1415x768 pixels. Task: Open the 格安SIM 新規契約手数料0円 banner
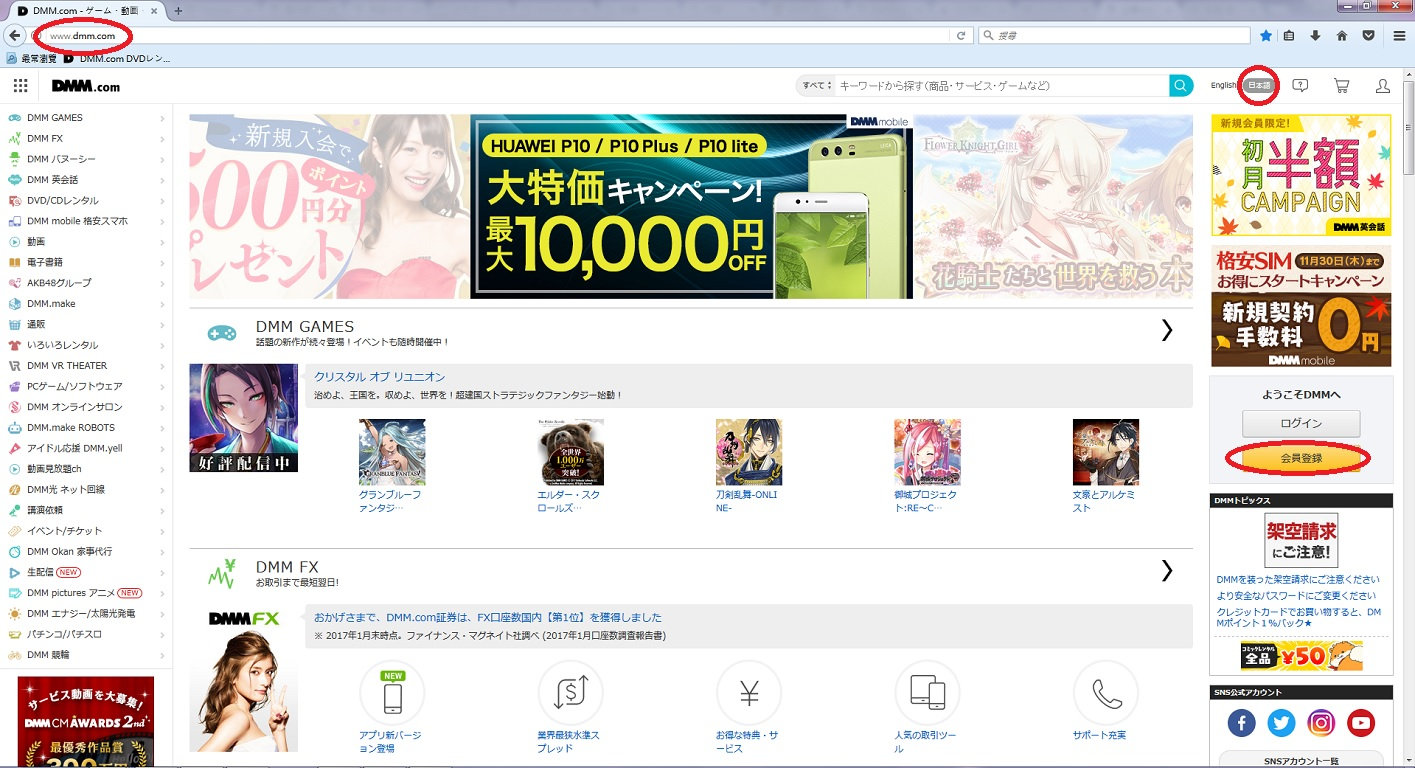1301,307
